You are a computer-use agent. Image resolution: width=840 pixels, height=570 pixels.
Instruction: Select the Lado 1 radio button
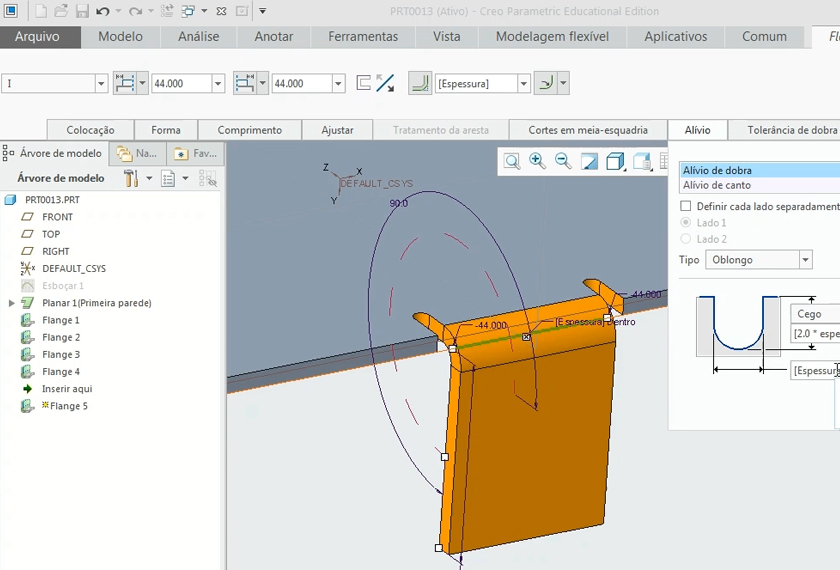(x=686, y=223)
